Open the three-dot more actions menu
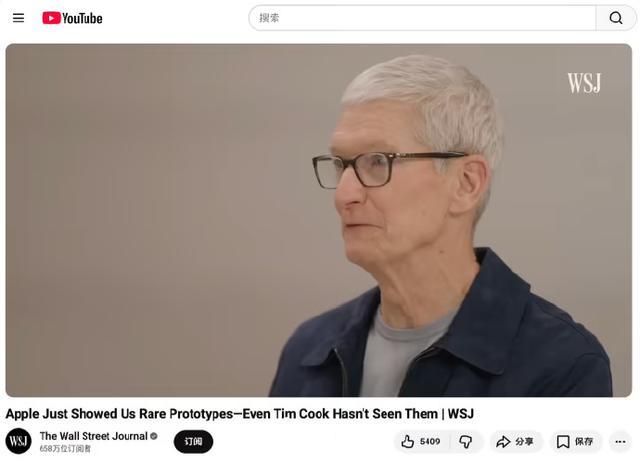 pyautogui.click(x=620, y=441)
